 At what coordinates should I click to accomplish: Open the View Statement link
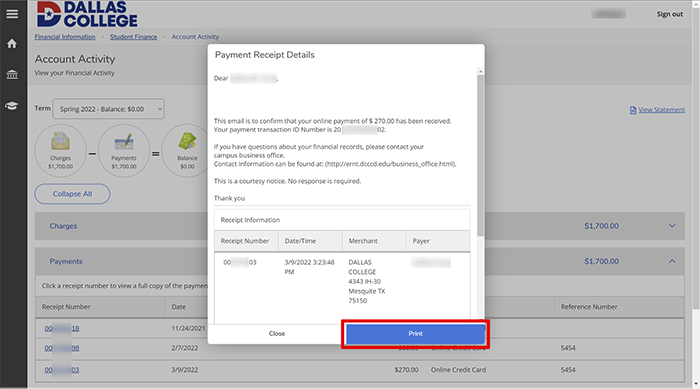(x=661, y=110)
